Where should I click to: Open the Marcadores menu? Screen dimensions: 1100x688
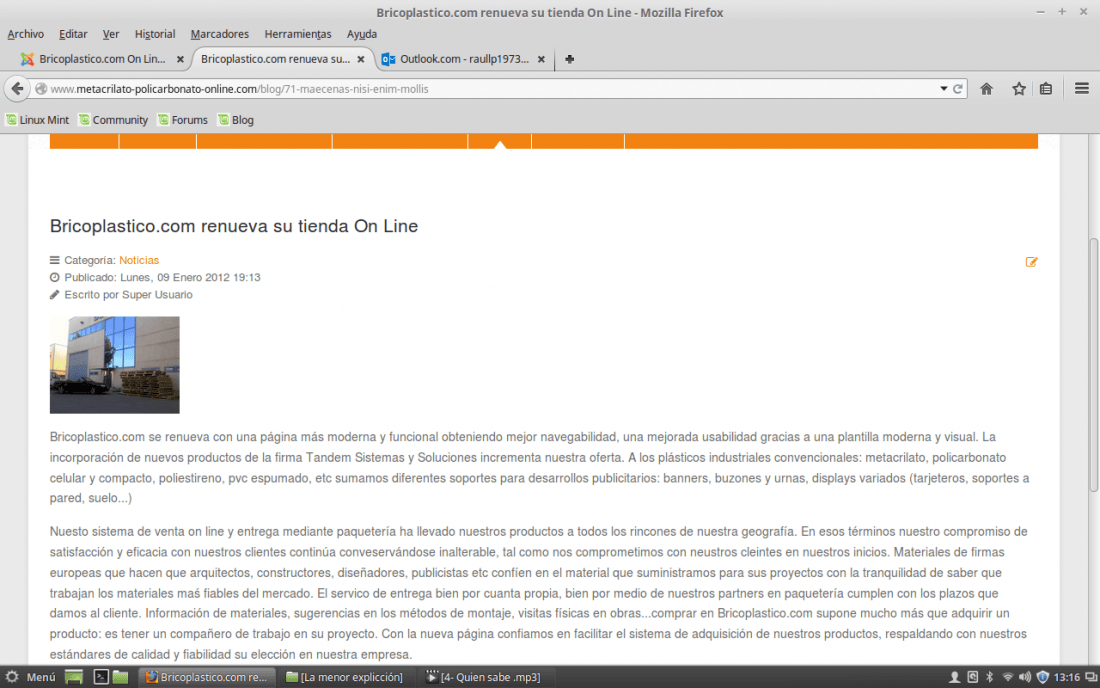[x=220, y=34]
